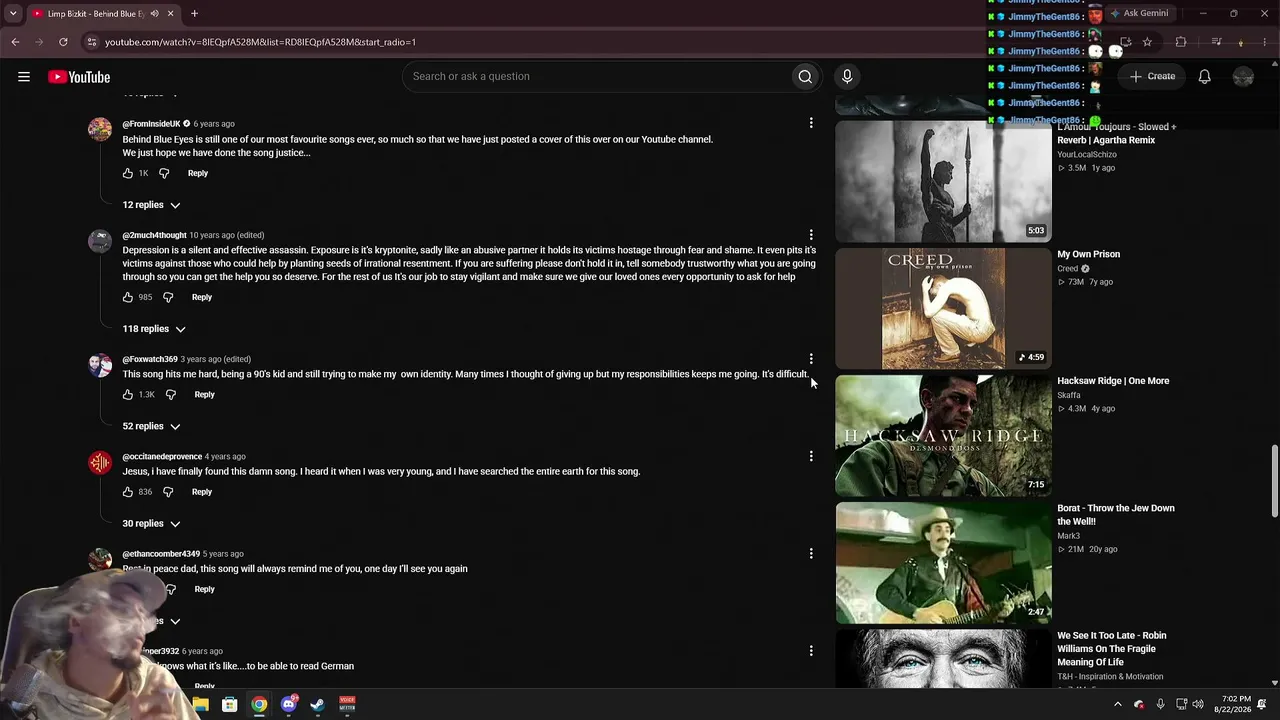Screen dimensions: 1280x720
Task: Dislike the @Foxwatch369 comment
Action: point(171,394)
